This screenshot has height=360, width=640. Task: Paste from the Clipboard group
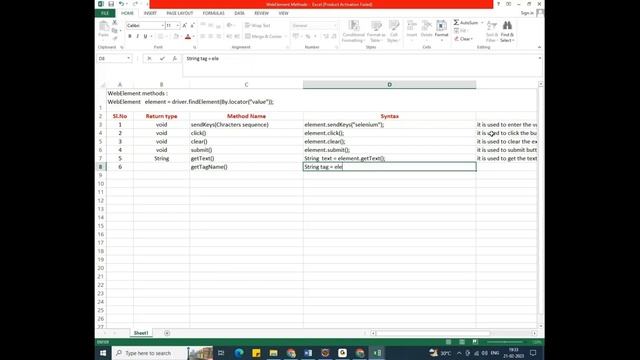click(x=104, y=29)
